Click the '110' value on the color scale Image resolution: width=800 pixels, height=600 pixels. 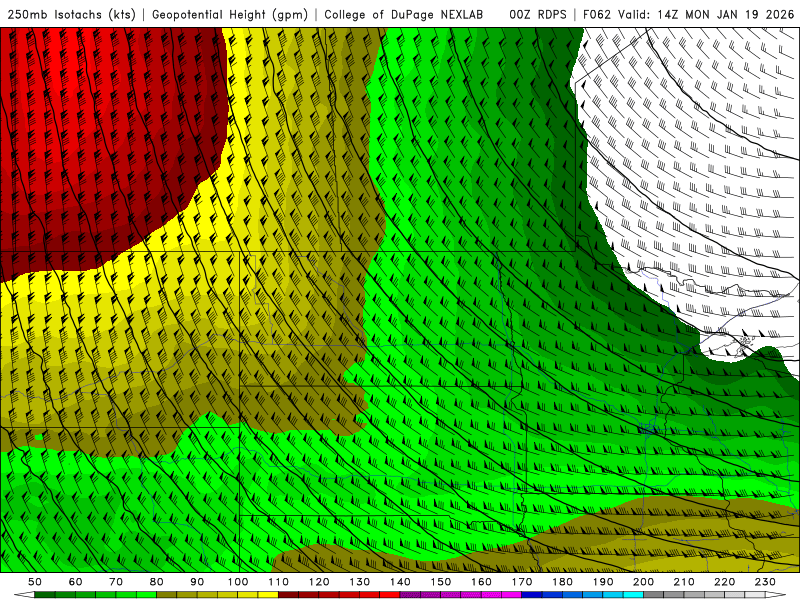click(x=279, y=582)
